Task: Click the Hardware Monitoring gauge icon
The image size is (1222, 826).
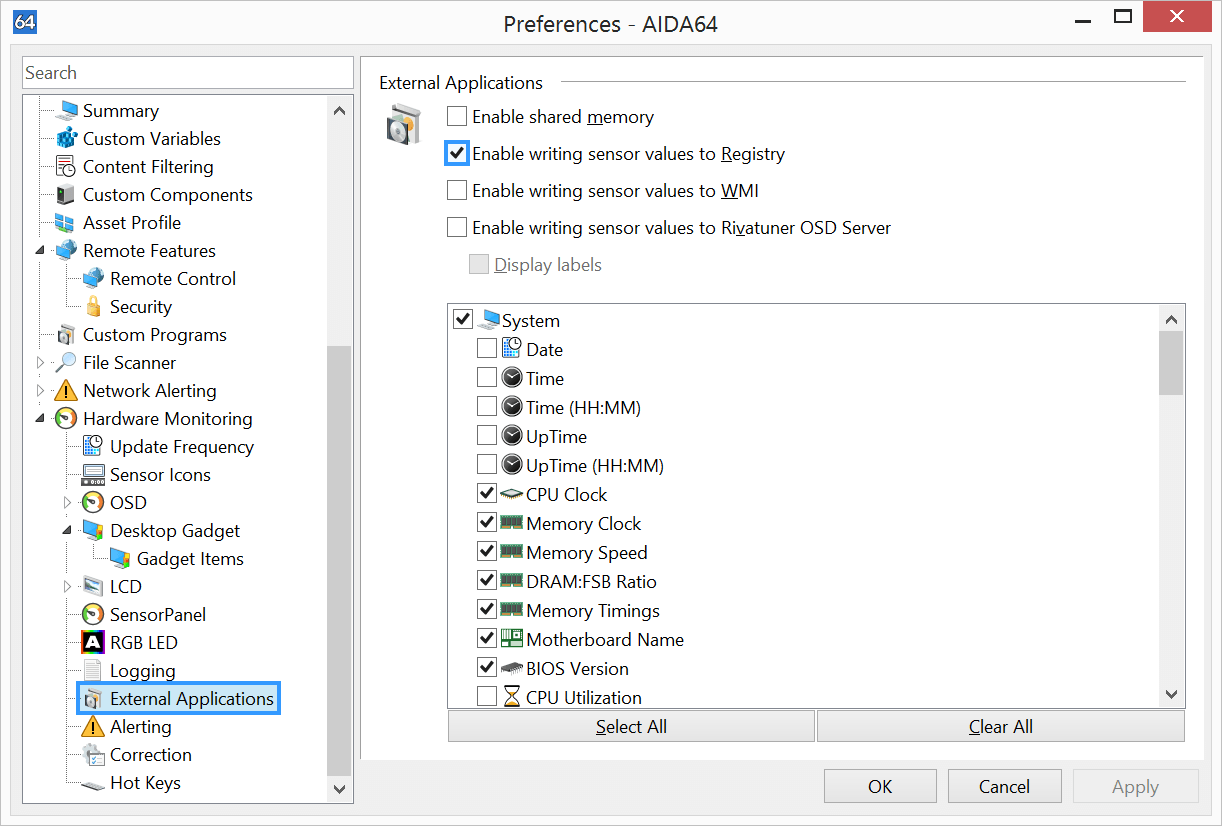Action: [67, 419]
